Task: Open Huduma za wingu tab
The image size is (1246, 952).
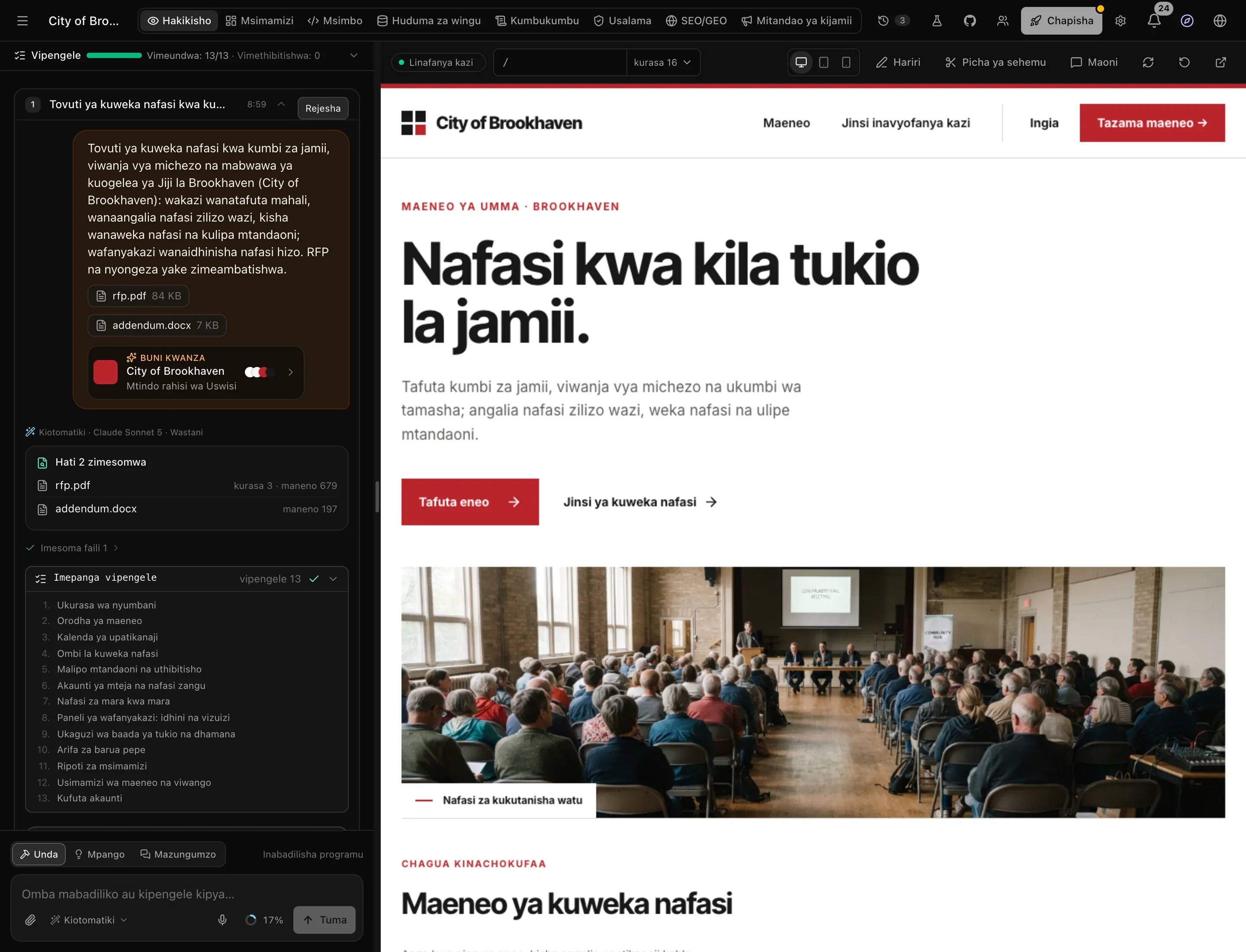Action: pyautogui.click(x=428, y=21)
